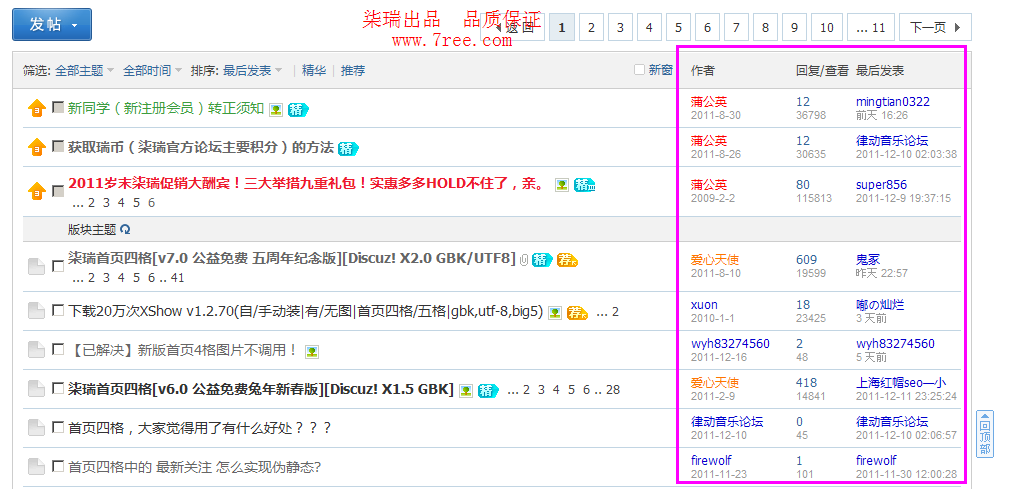Image resolution: width=1023 pixels, height=489 pixels.
Task: Open the 发帖 post dropdown button
Action: coord(52,25)
